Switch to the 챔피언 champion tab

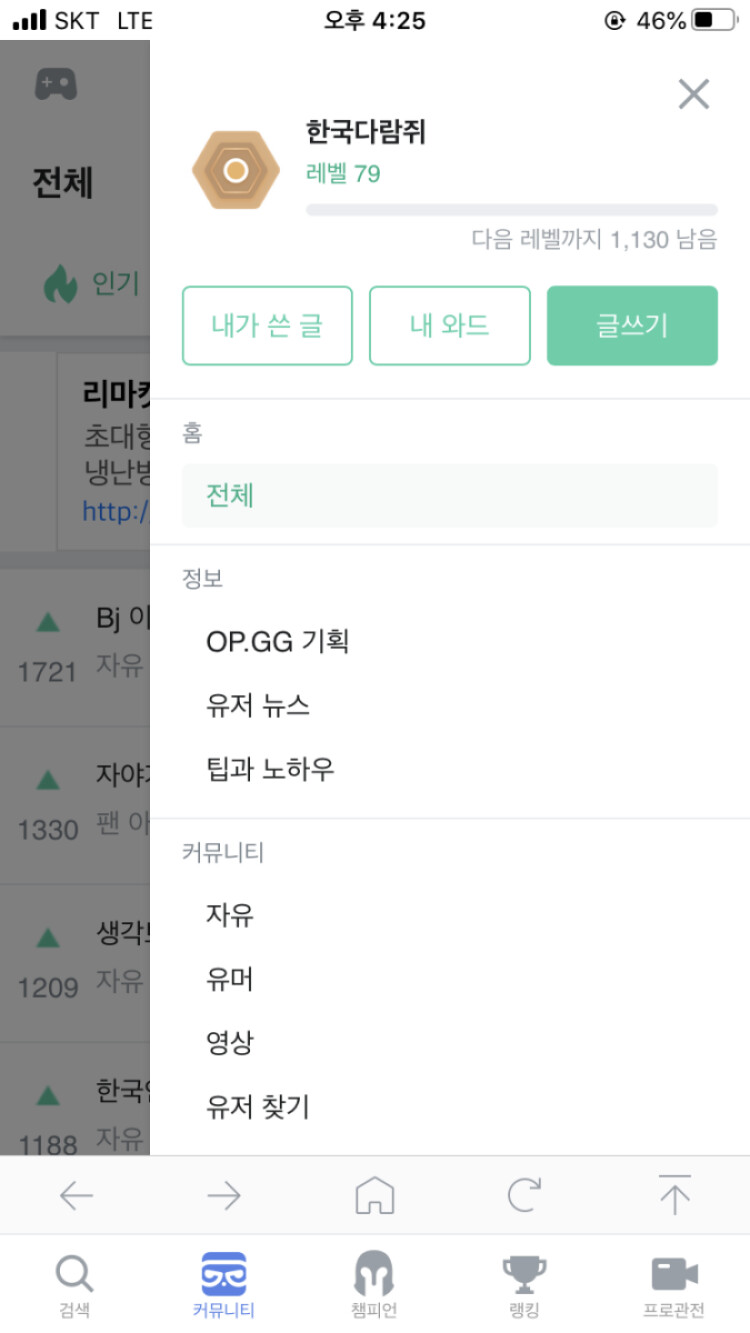(374, 1285)
